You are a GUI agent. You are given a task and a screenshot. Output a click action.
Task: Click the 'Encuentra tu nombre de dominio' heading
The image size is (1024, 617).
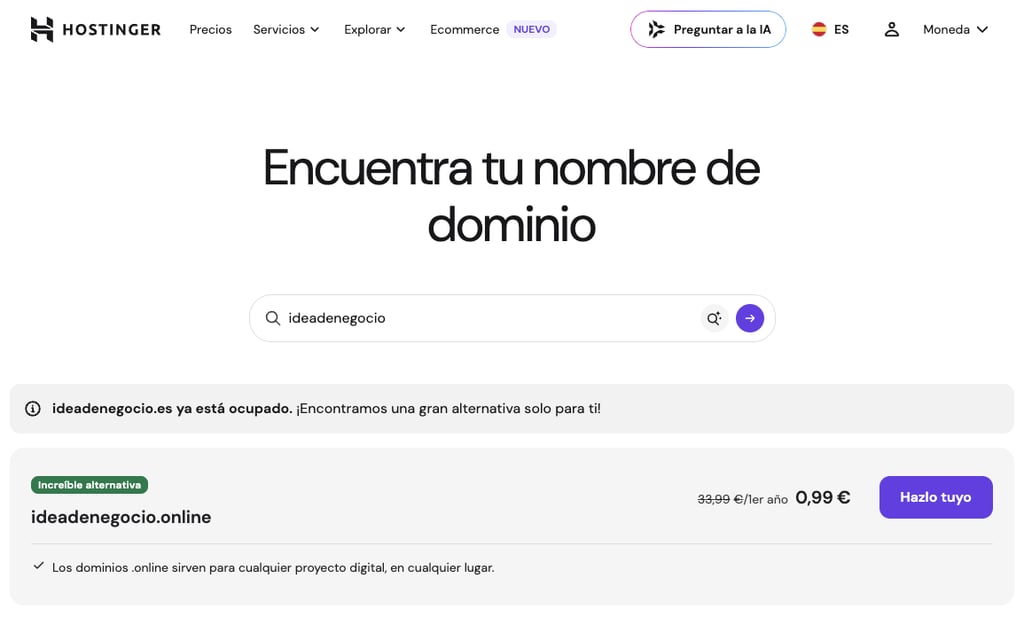click(512, 196)
